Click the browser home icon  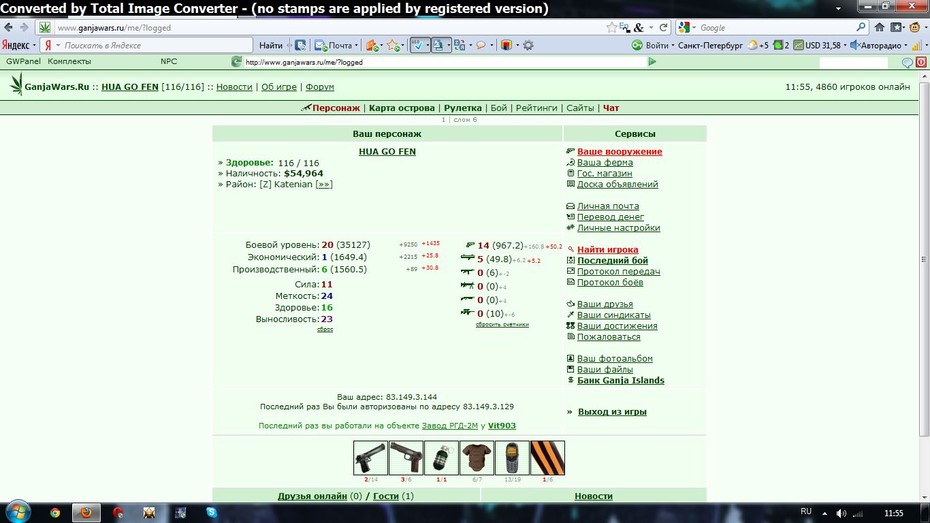[x=880, y=27]
